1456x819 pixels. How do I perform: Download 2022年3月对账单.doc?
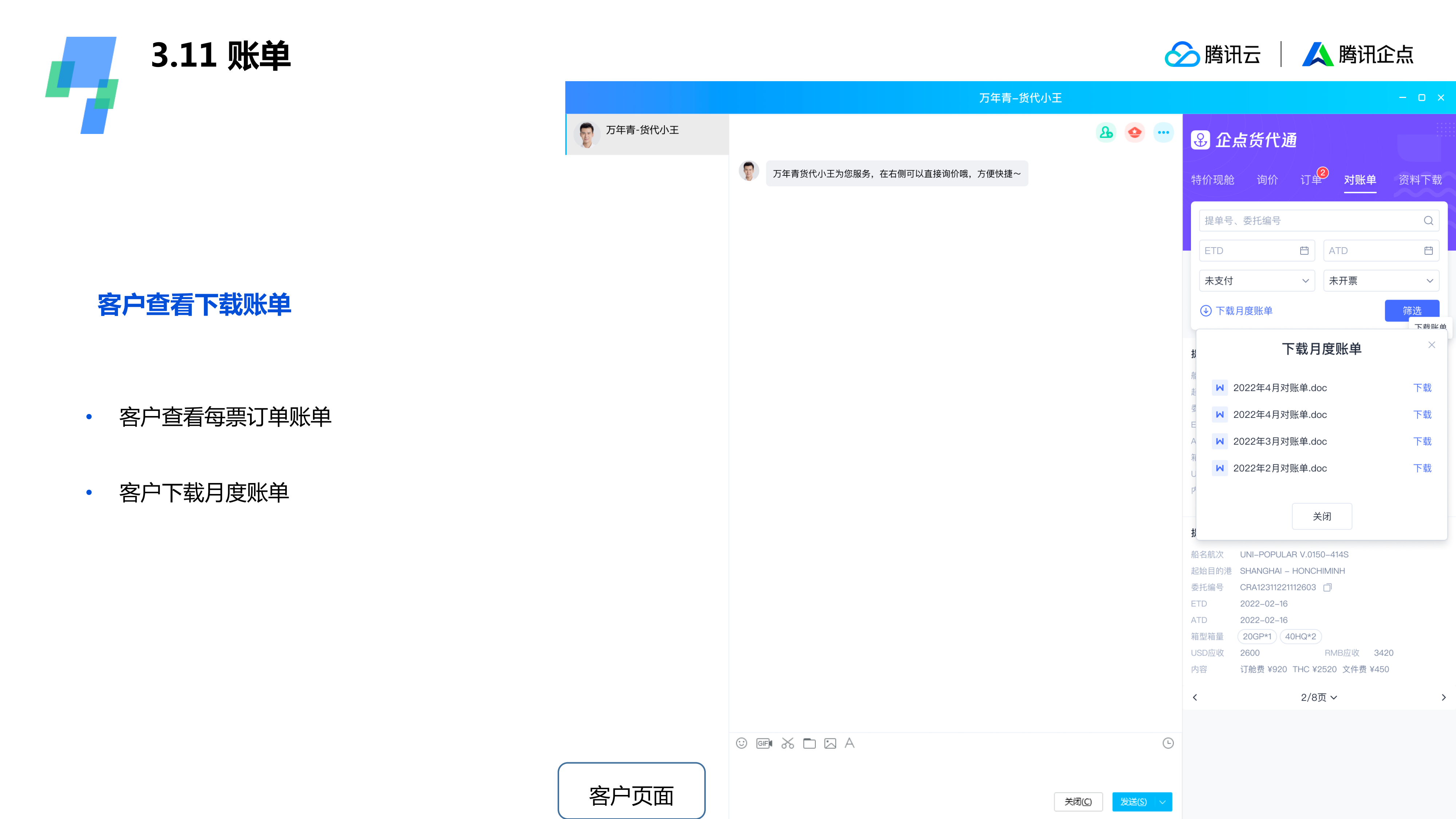pos(1422,442)
